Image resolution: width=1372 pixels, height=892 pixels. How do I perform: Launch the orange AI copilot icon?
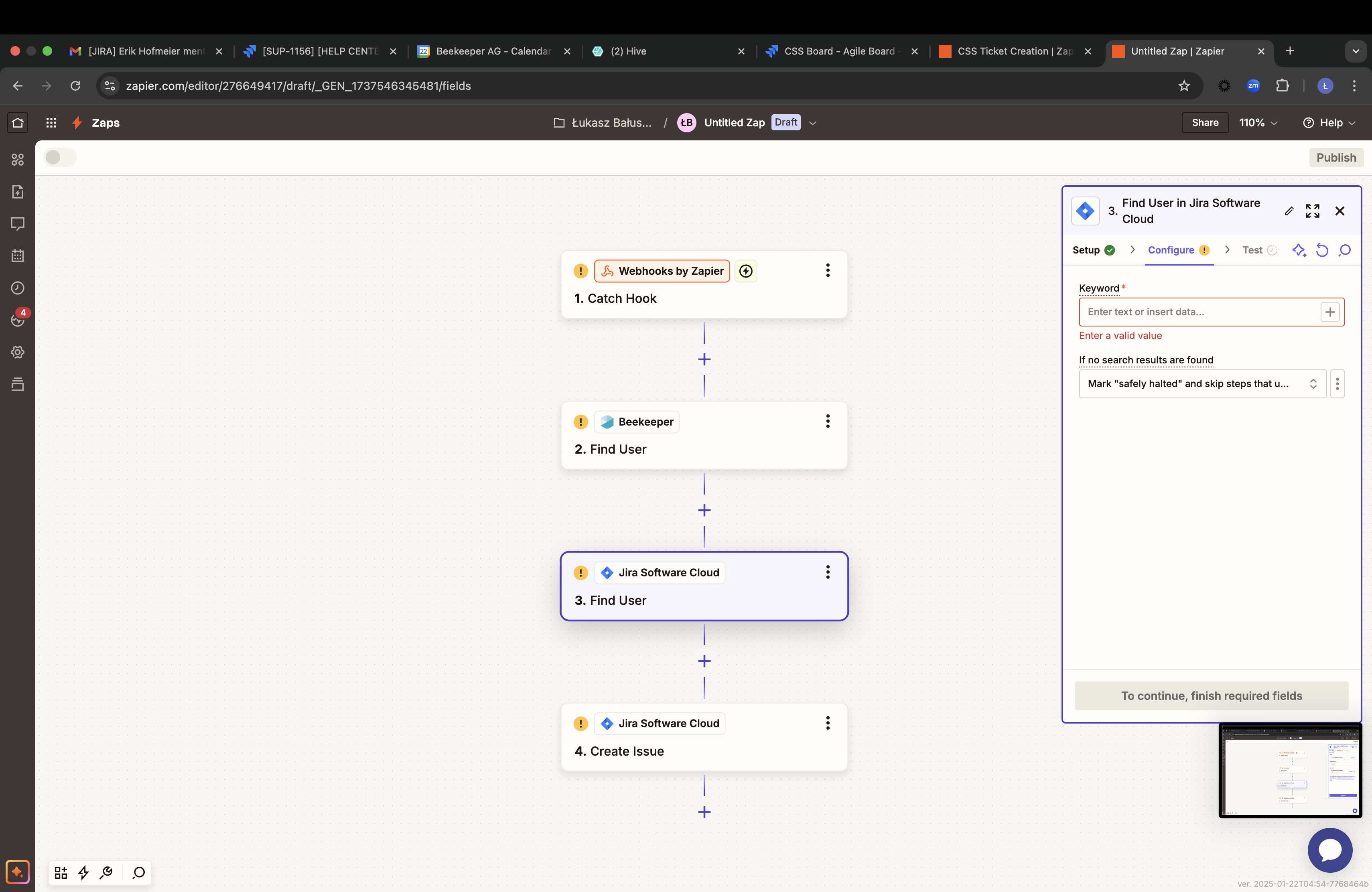pyautogui.click(x=17, y=872)
